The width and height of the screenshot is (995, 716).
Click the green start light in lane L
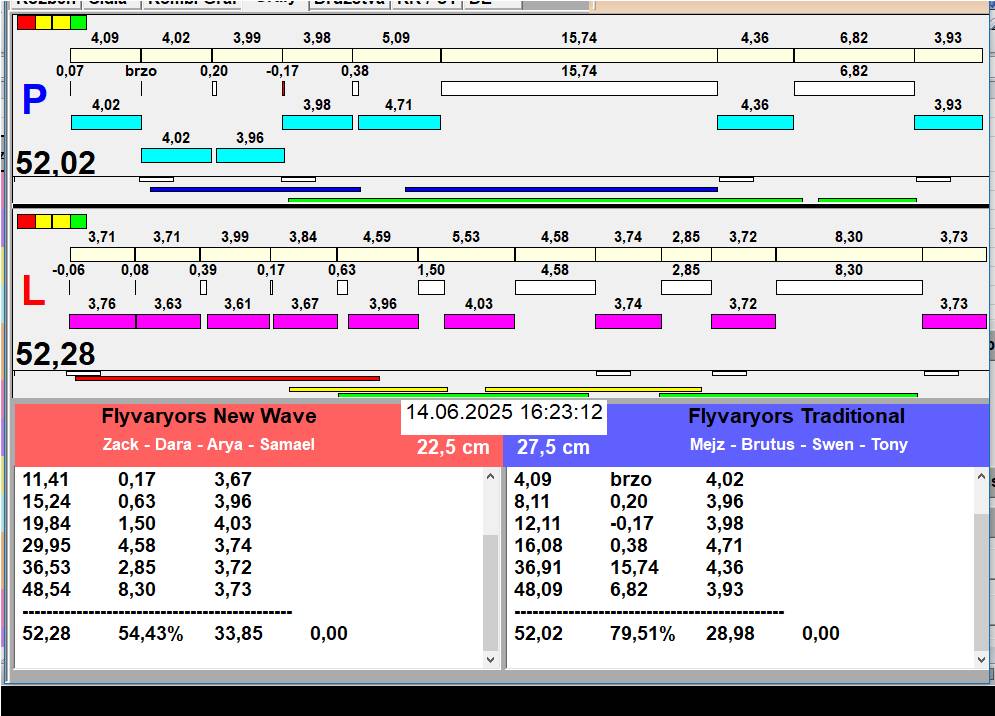(x=78, y=222)
